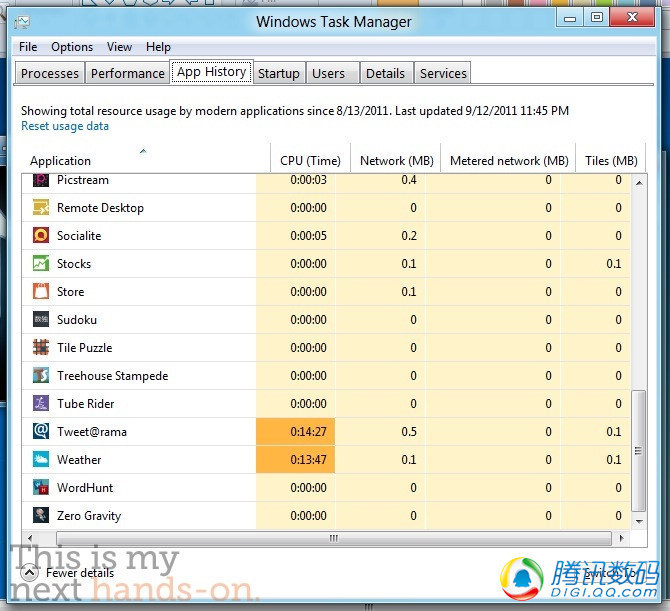Click the vertical scrollbar down arrow
Viewport: 670px width, 611px height.
click(x=639, y=521)
